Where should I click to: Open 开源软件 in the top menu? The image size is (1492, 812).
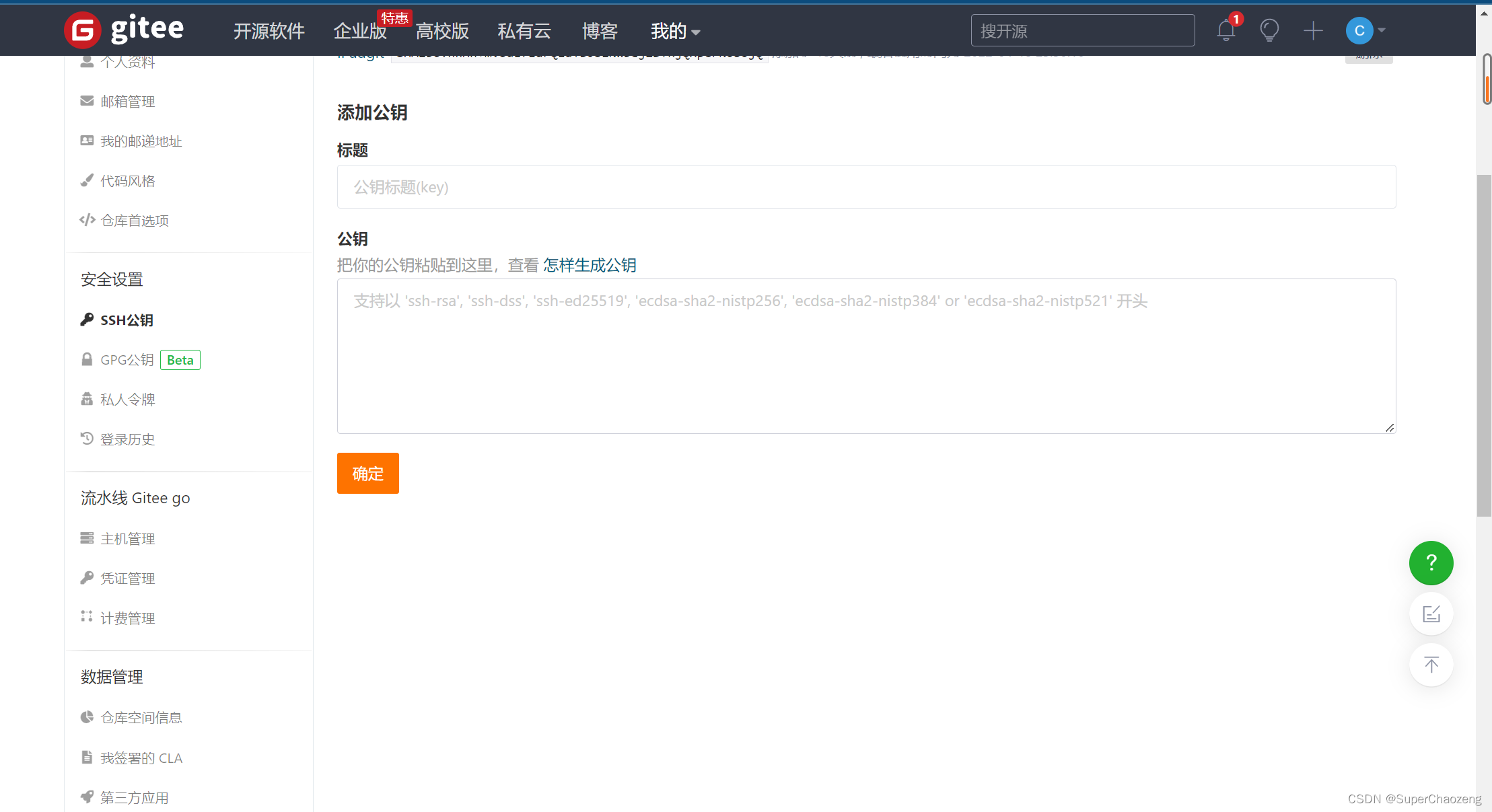pos(269,31)
